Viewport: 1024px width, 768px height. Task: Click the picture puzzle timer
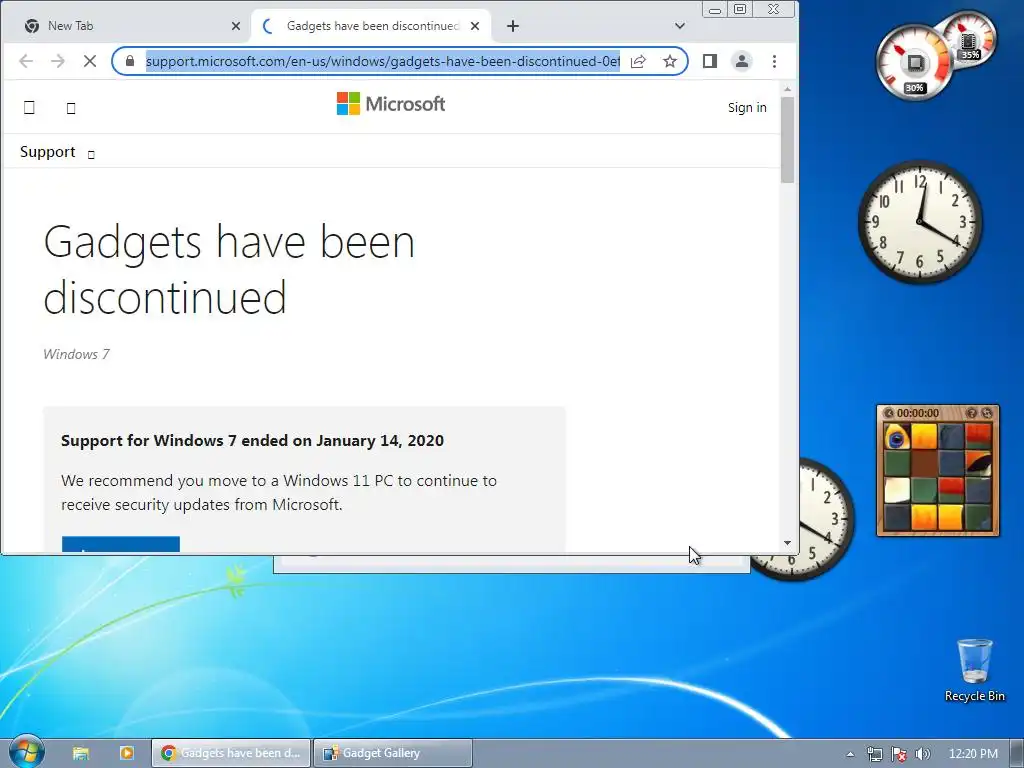point(918,413)
